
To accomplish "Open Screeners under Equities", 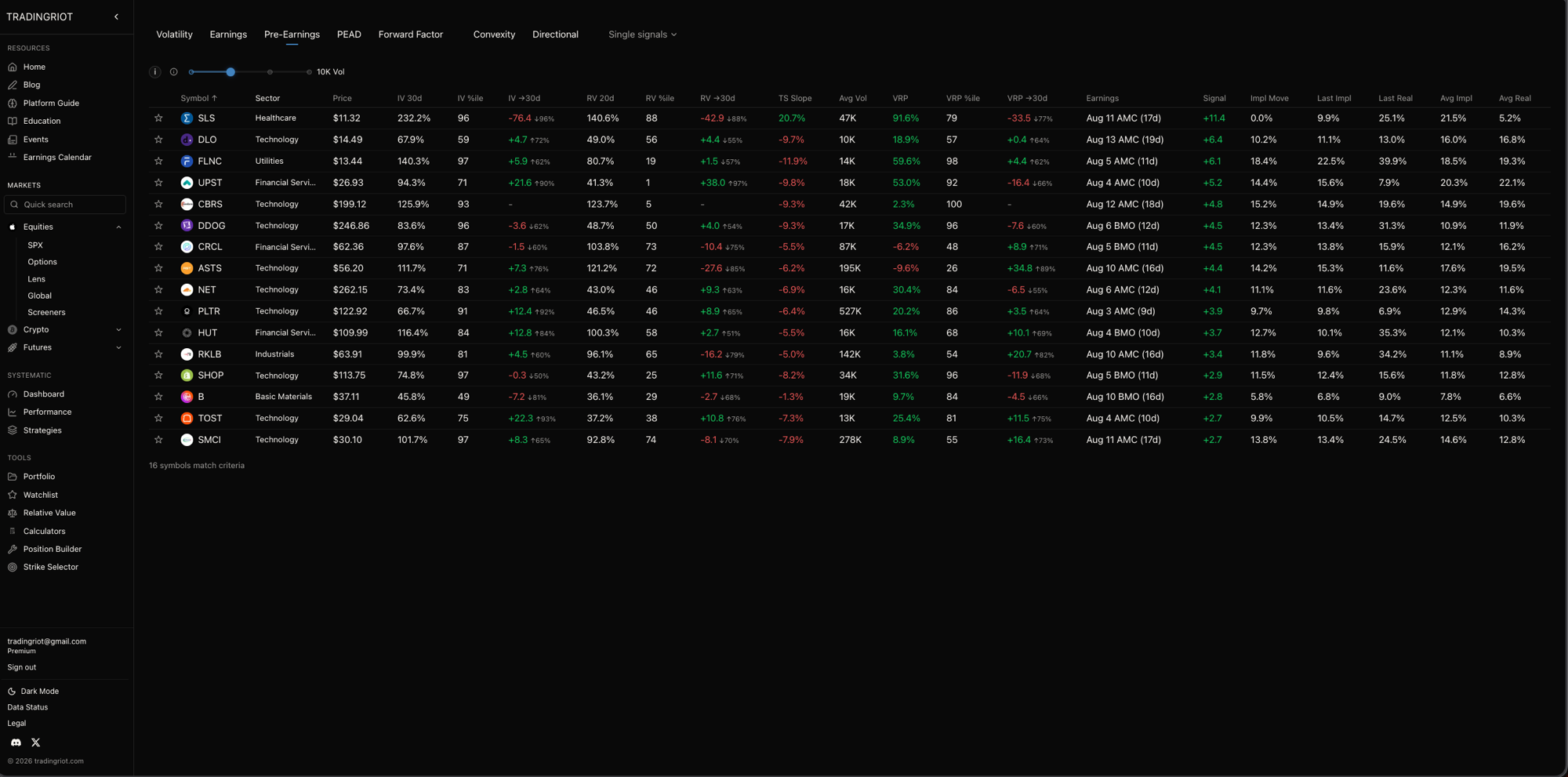I will click(x=46, y=313).
